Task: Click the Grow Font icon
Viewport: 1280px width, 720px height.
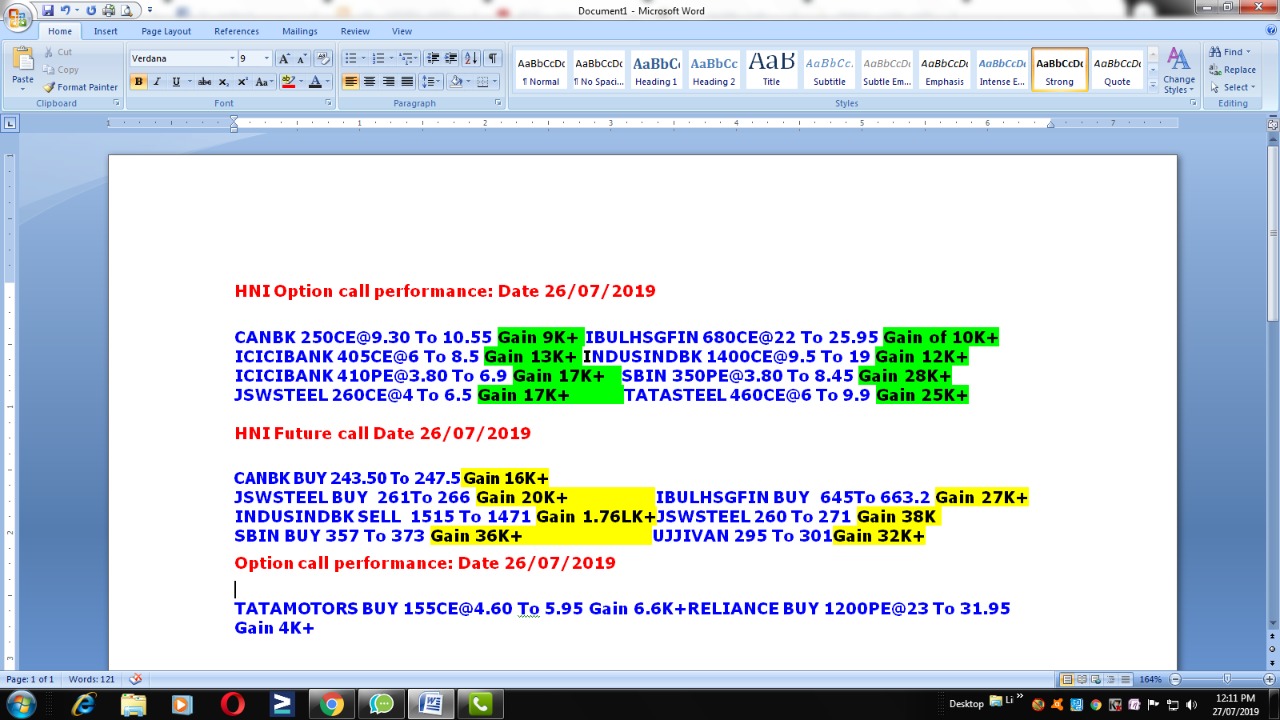Action: point(284,59)
